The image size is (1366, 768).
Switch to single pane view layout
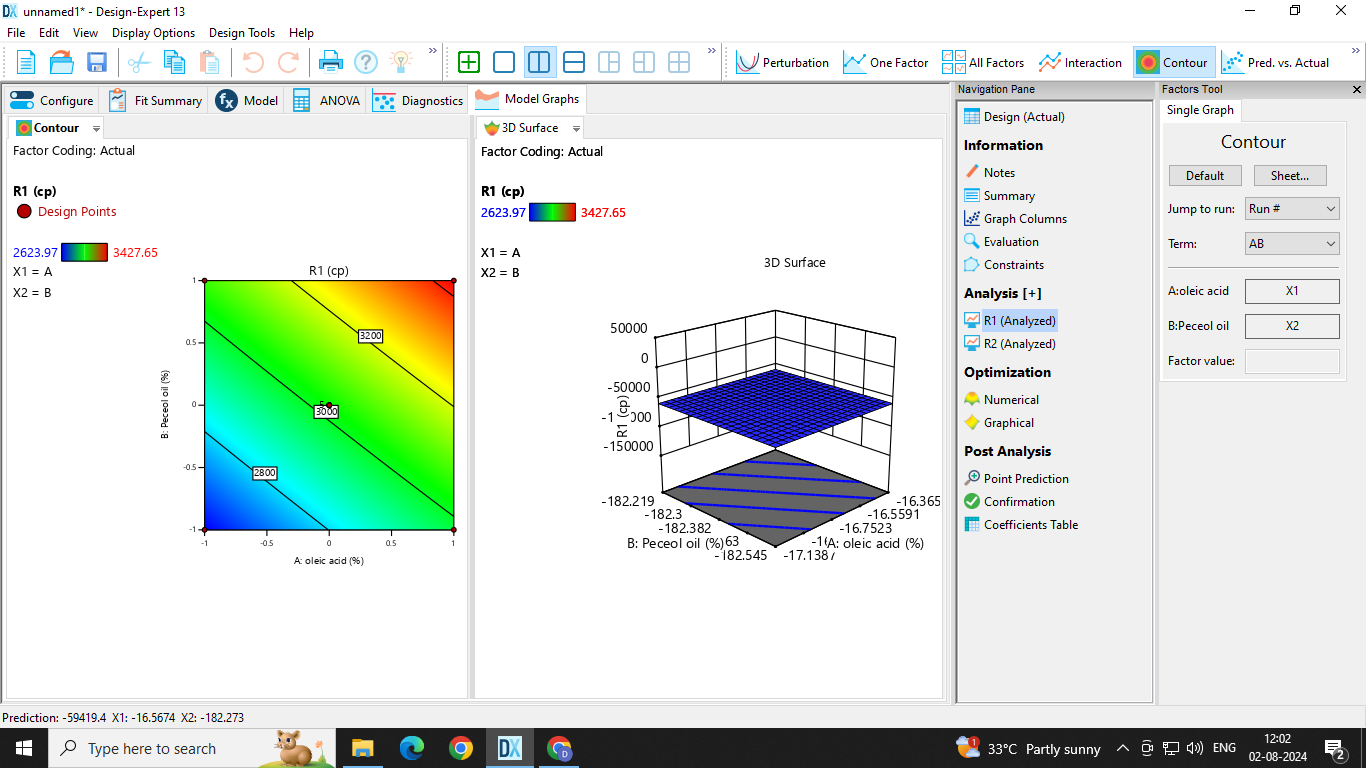click(504, 62)
